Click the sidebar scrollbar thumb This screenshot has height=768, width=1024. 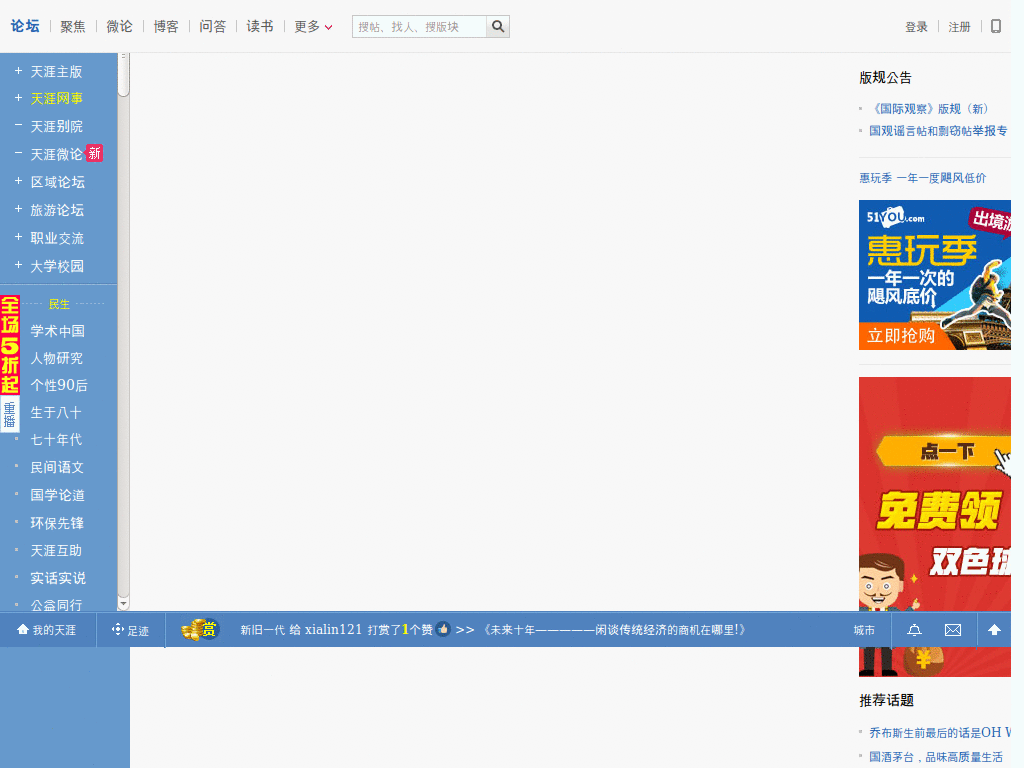tap(123, 75)
